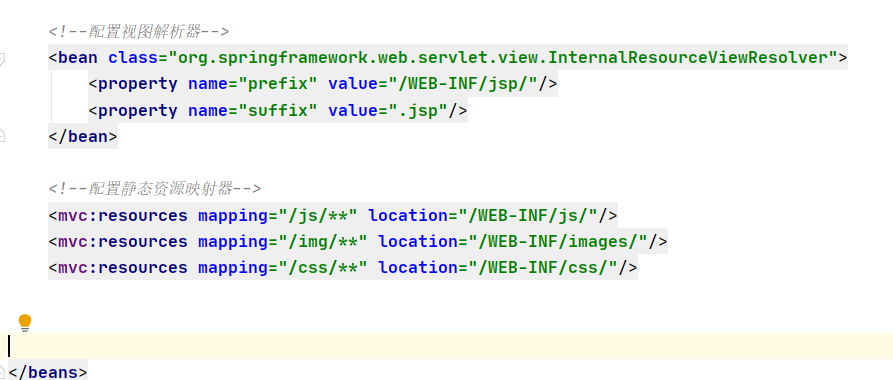Viewport: 893px width, 380px height.
Task: Click the ".jsp" value string
Action: tap(419, 110)
